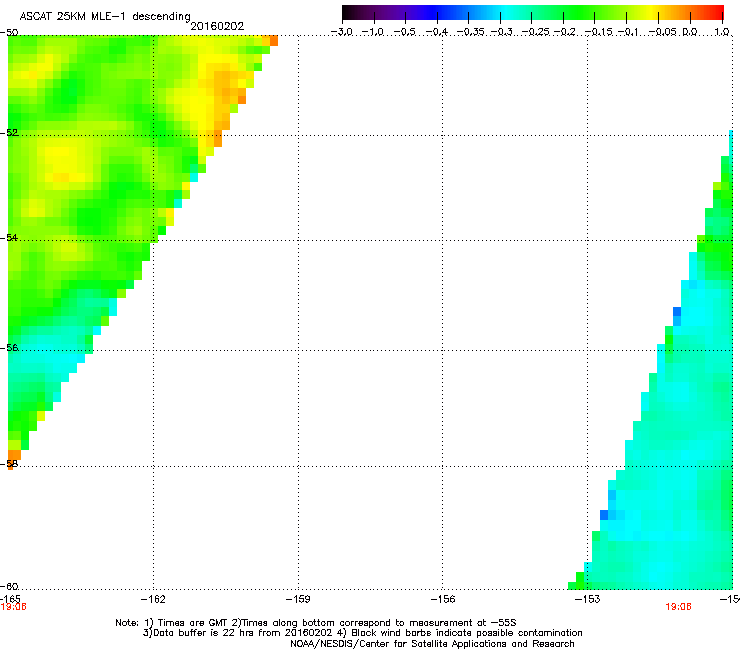Click the -54 latitude axis label

click(9, 237)
